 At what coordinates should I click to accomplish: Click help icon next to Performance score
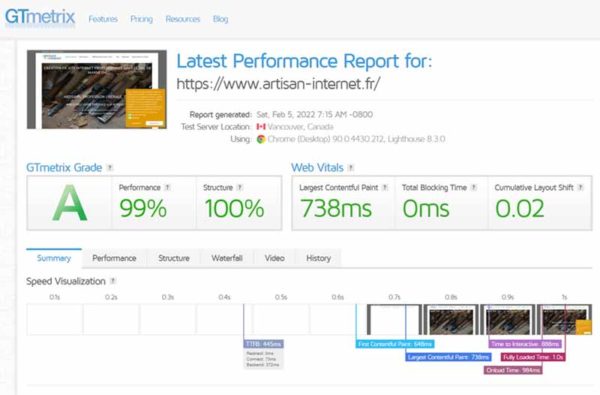167,188
